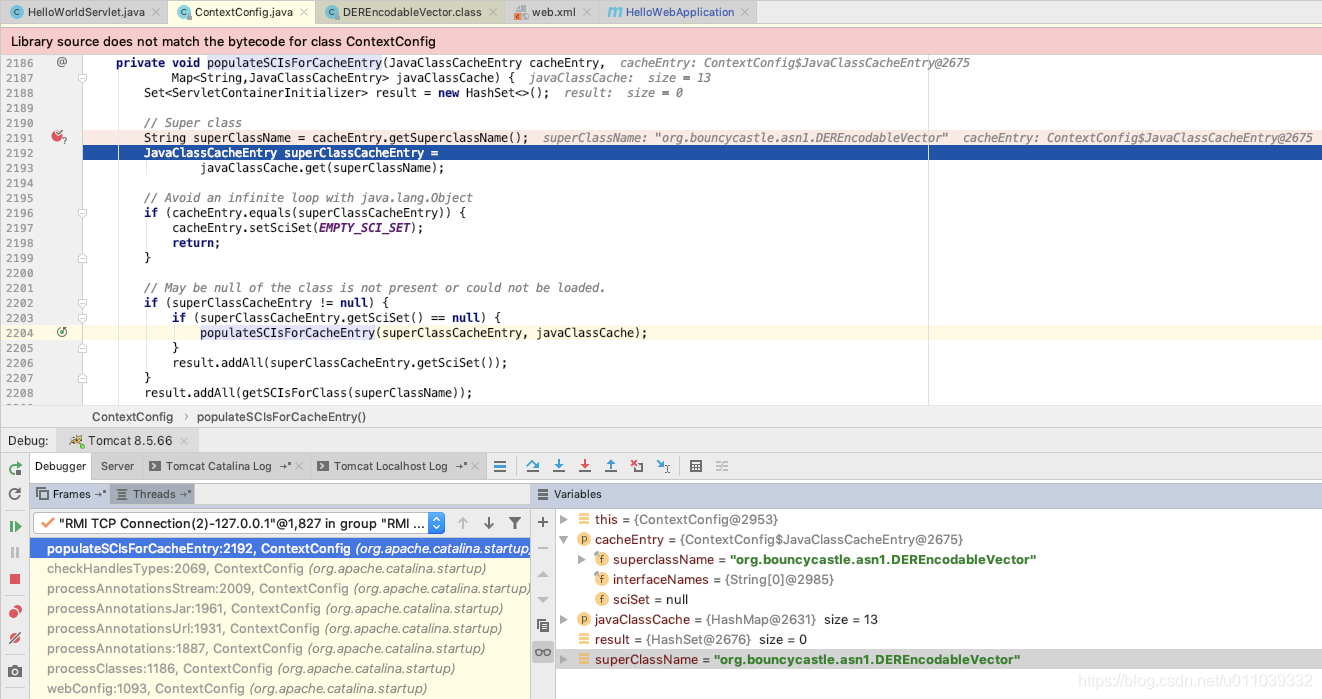Viewport: 1322px width, 699px height.
Task: Toggle the breakpoint on line 2191
Action: [x=58, y=137]
